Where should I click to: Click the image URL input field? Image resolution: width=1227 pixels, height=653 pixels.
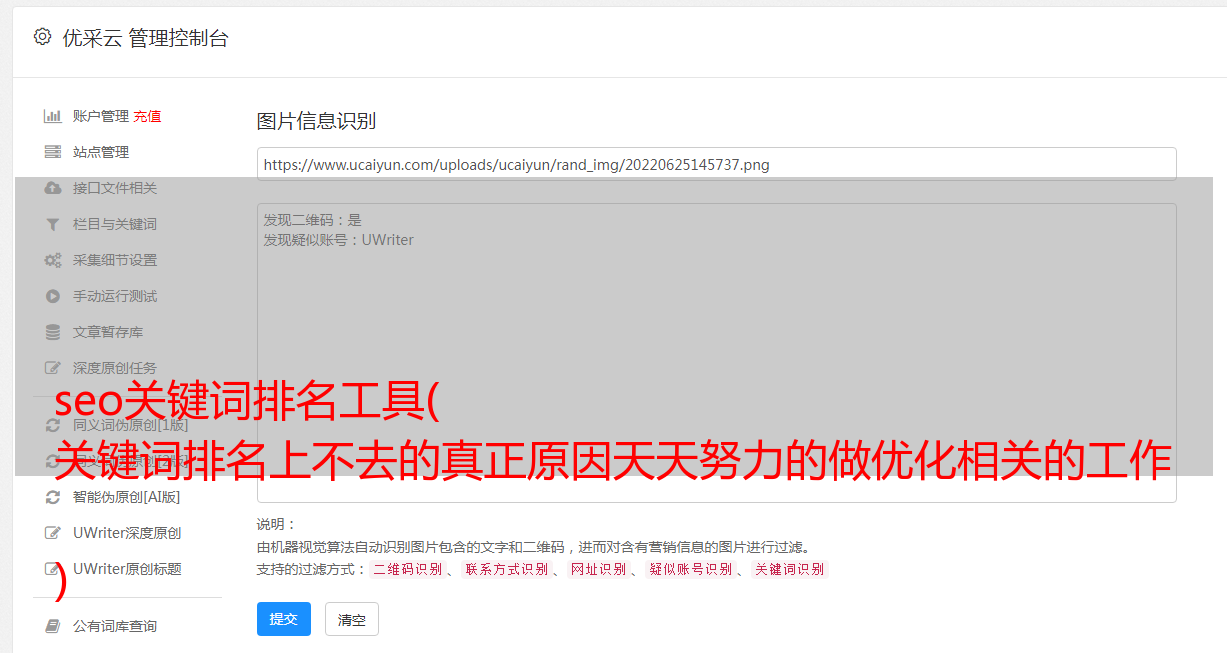coord(716,164)
